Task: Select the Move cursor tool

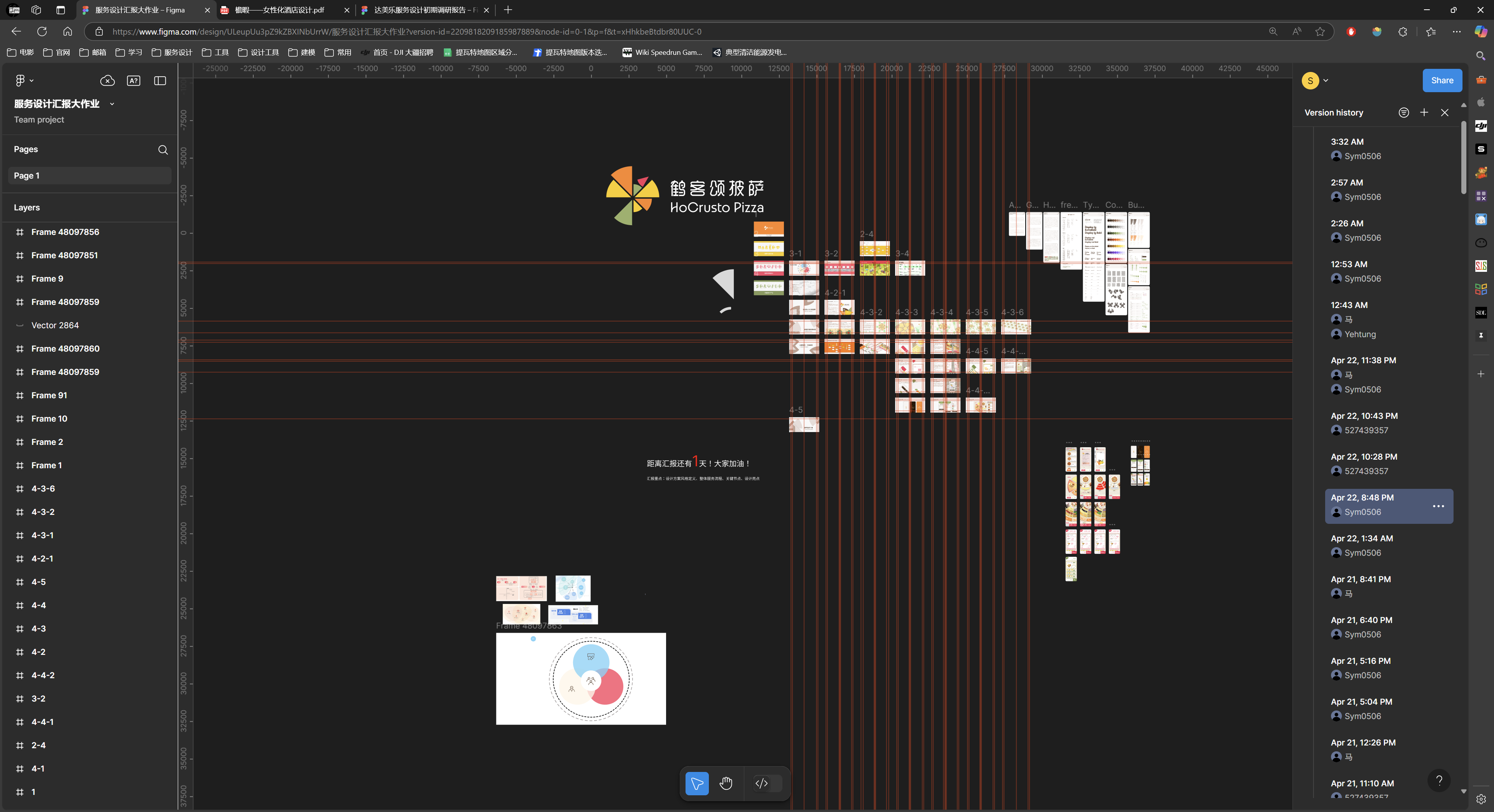Action: pyautogui.click(x=696, y=784)
